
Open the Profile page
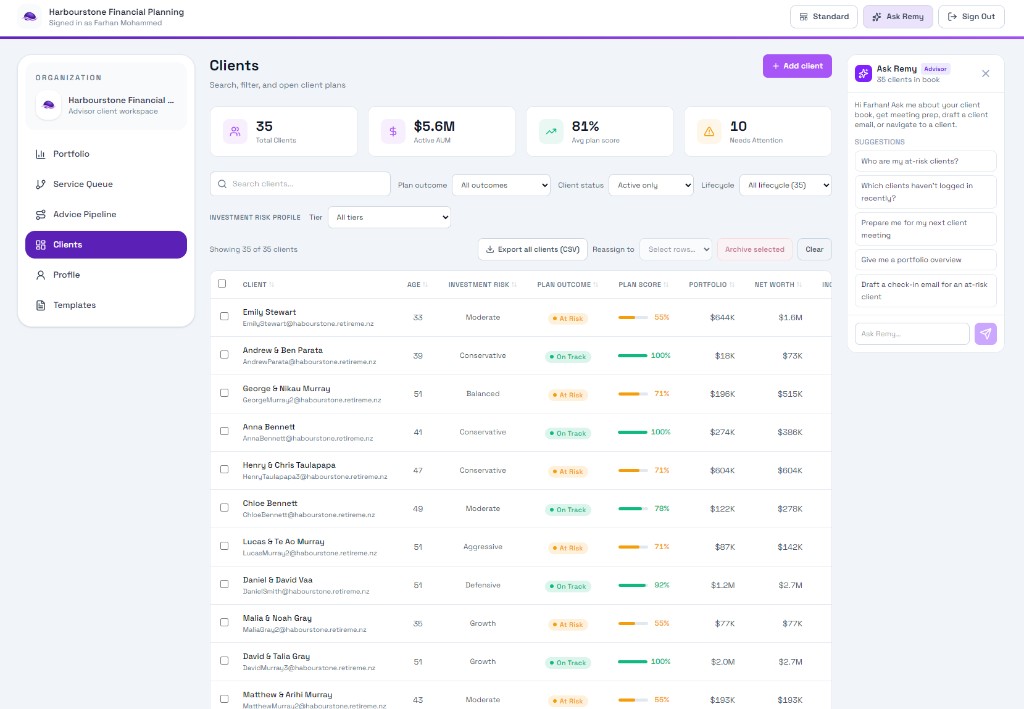[106, 275]
